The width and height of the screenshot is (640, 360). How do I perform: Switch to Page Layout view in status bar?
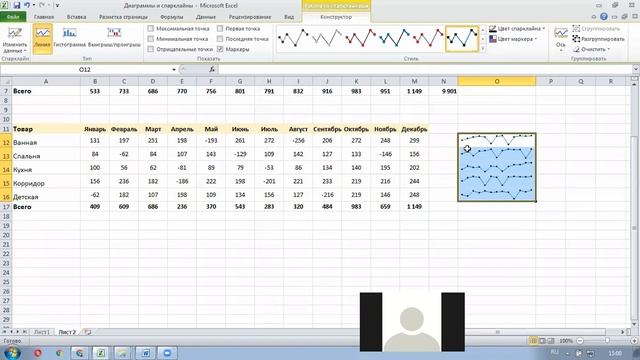[542, 340]
